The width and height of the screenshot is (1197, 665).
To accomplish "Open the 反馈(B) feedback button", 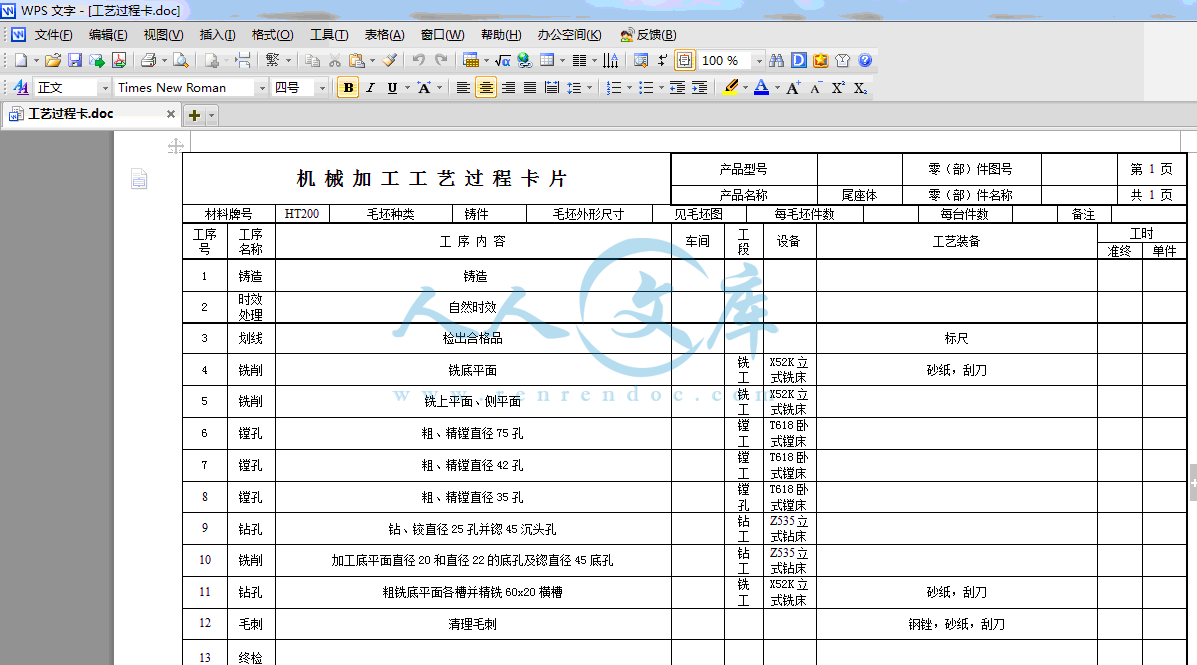I will click(x=648, y=34).
